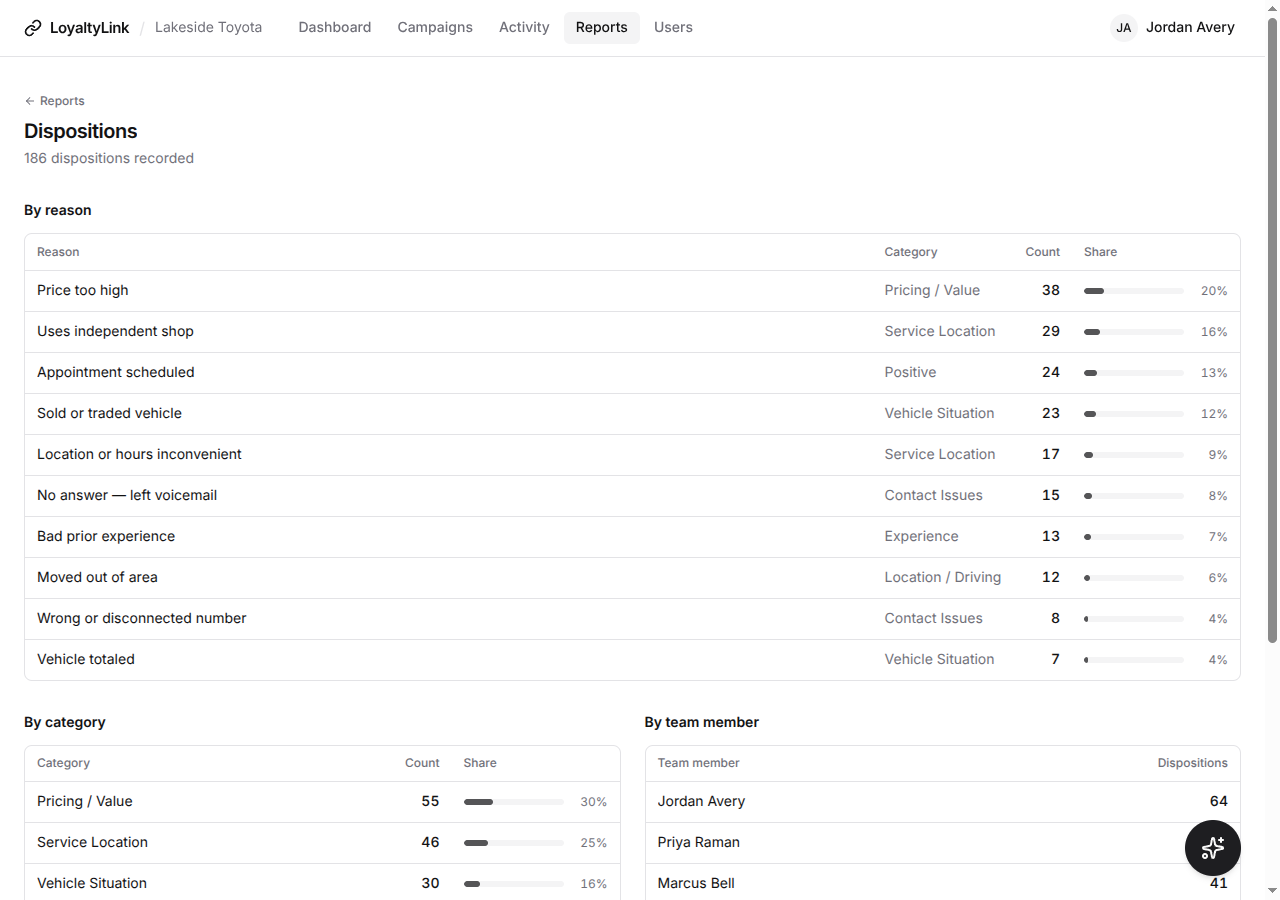Viewport: 1280px width, 900px height.
Task: Switch to the Campaigns tab
Action: [x=435, y=28]
